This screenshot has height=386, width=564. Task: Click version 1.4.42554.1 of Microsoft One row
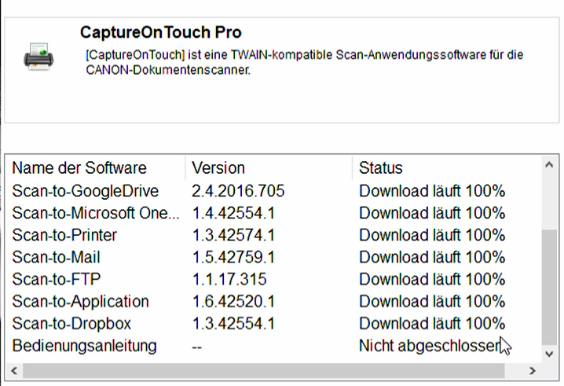point(233,213)
